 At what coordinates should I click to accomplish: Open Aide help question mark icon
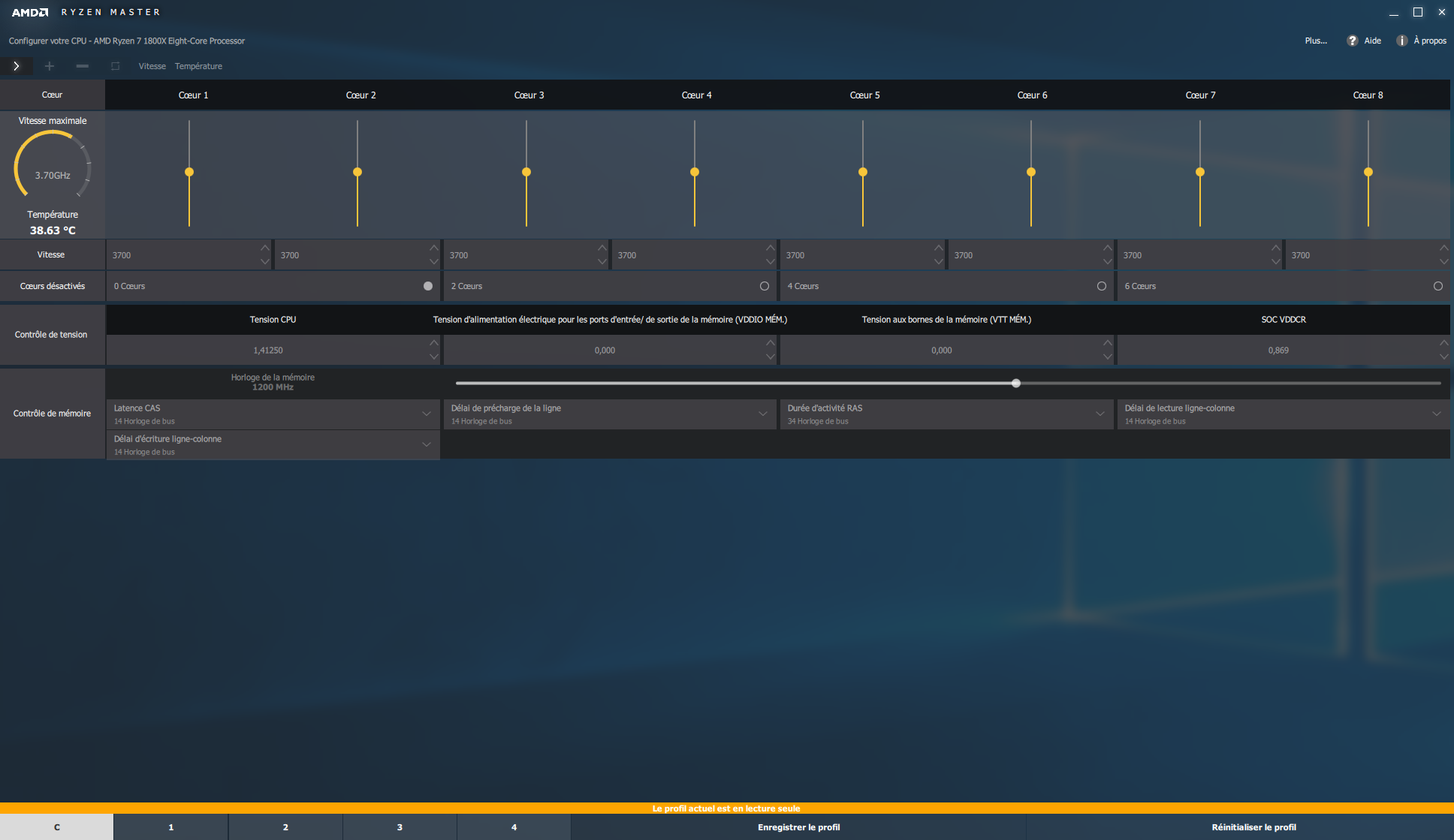point(1353,41)
